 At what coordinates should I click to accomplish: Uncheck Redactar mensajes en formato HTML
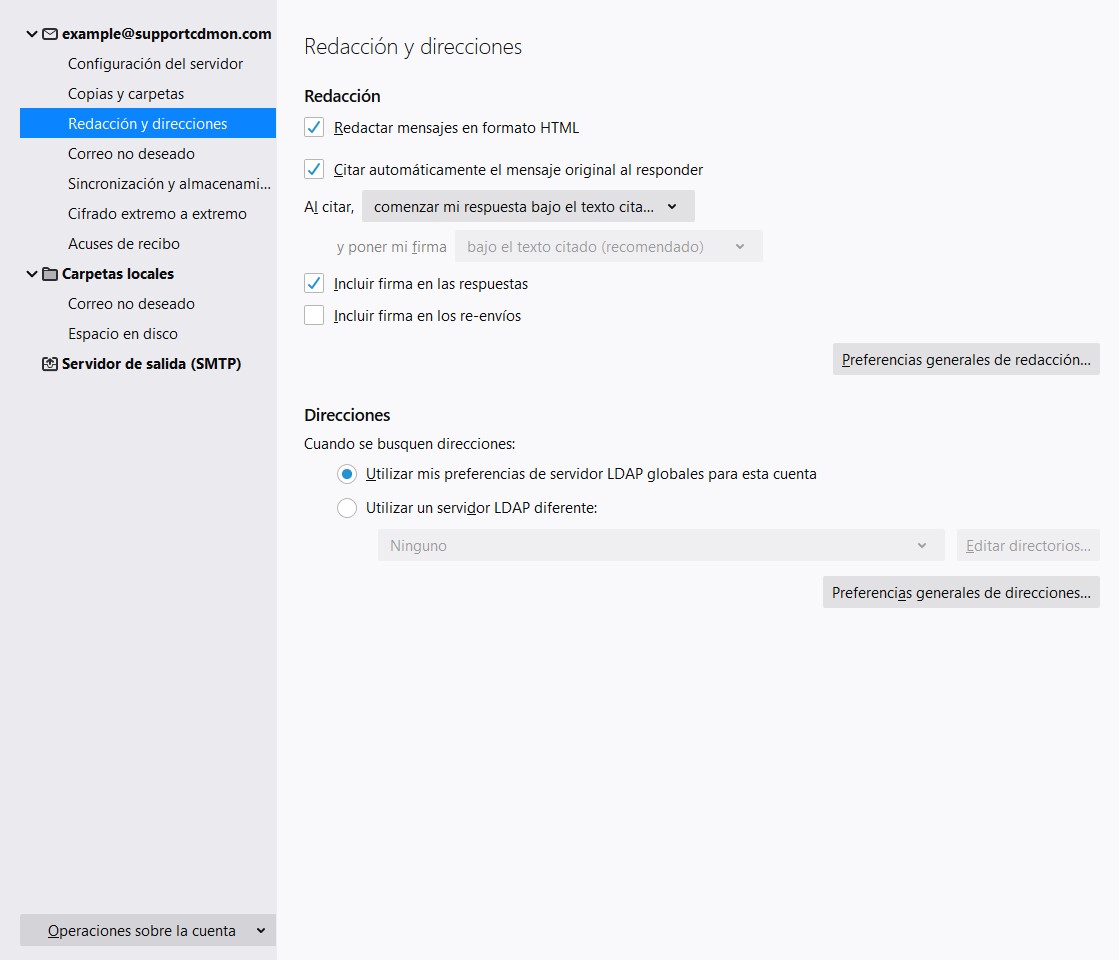pyautogui.click(x=314, y=128)
